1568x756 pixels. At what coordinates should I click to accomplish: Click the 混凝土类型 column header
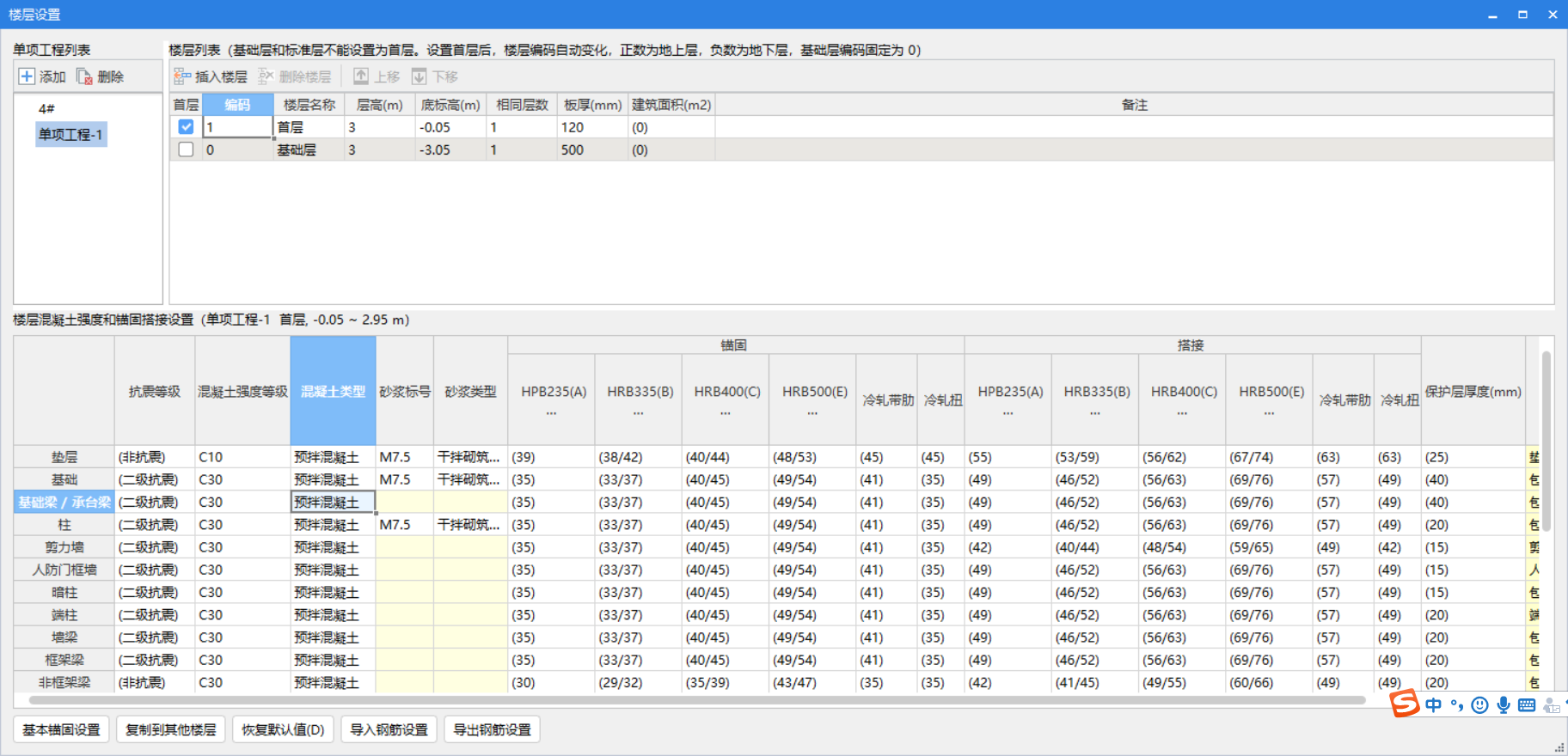click(x=333, y=391)
